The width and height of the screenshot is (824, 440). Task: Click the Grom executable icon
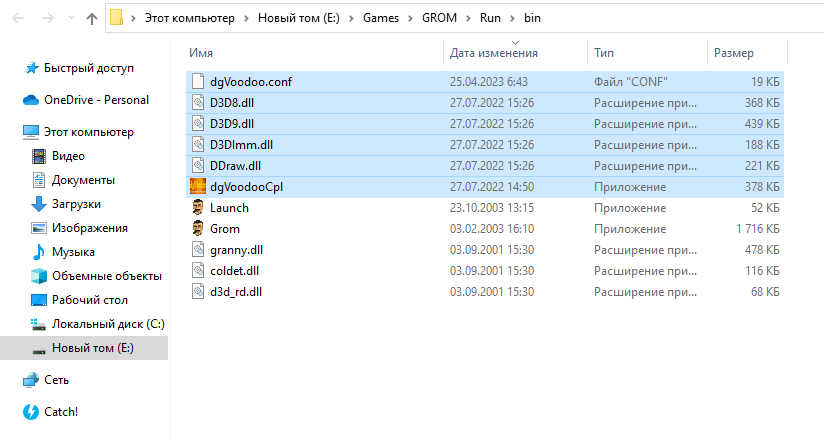(x=197, y=229)
